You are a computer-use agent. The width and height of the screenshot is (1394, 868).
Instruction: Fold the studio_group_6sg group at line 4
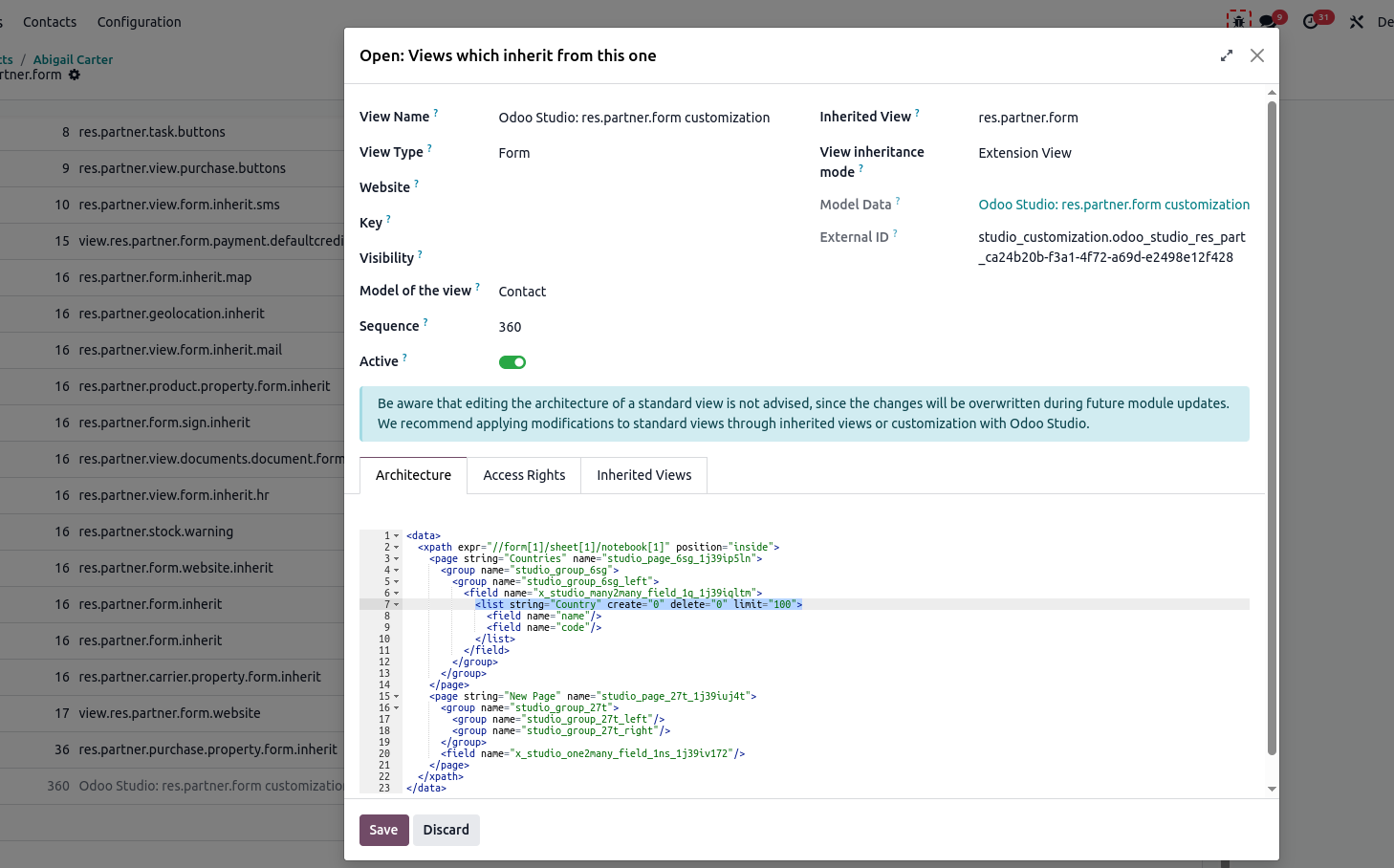397,571
